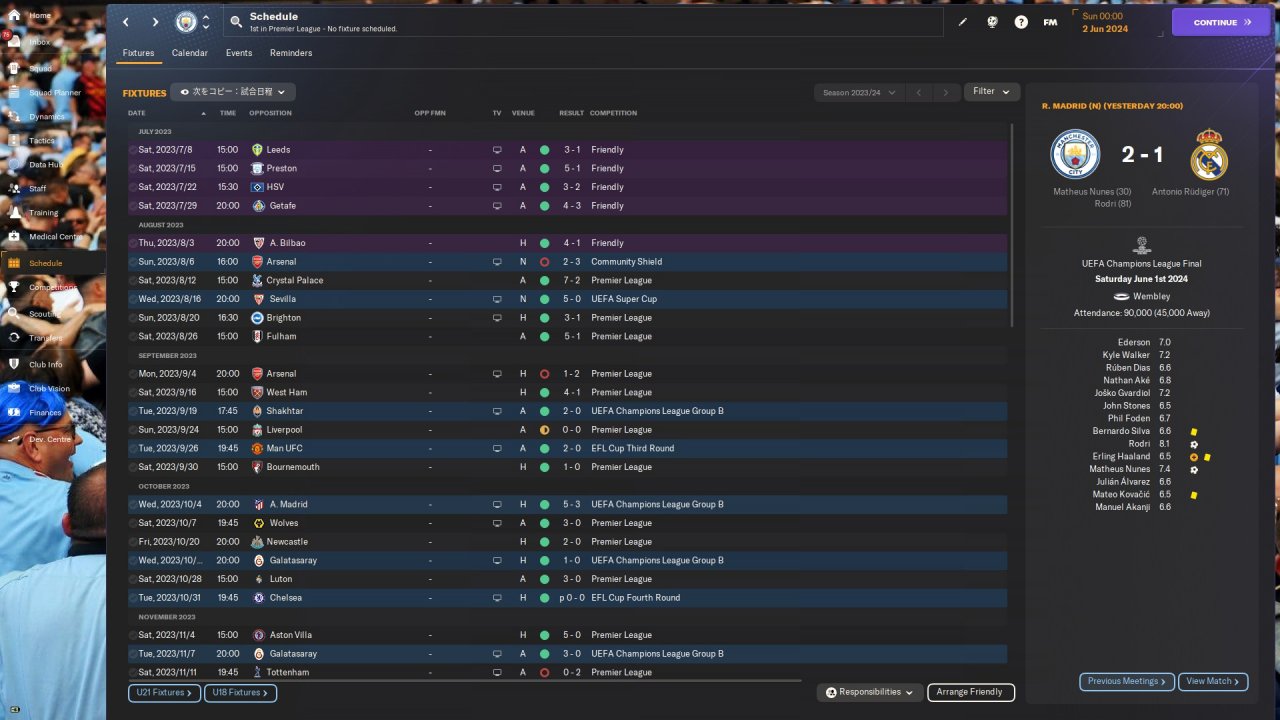Open the Dynamics screen
This screenshot has width=1280, height=720.
(46, 117)
